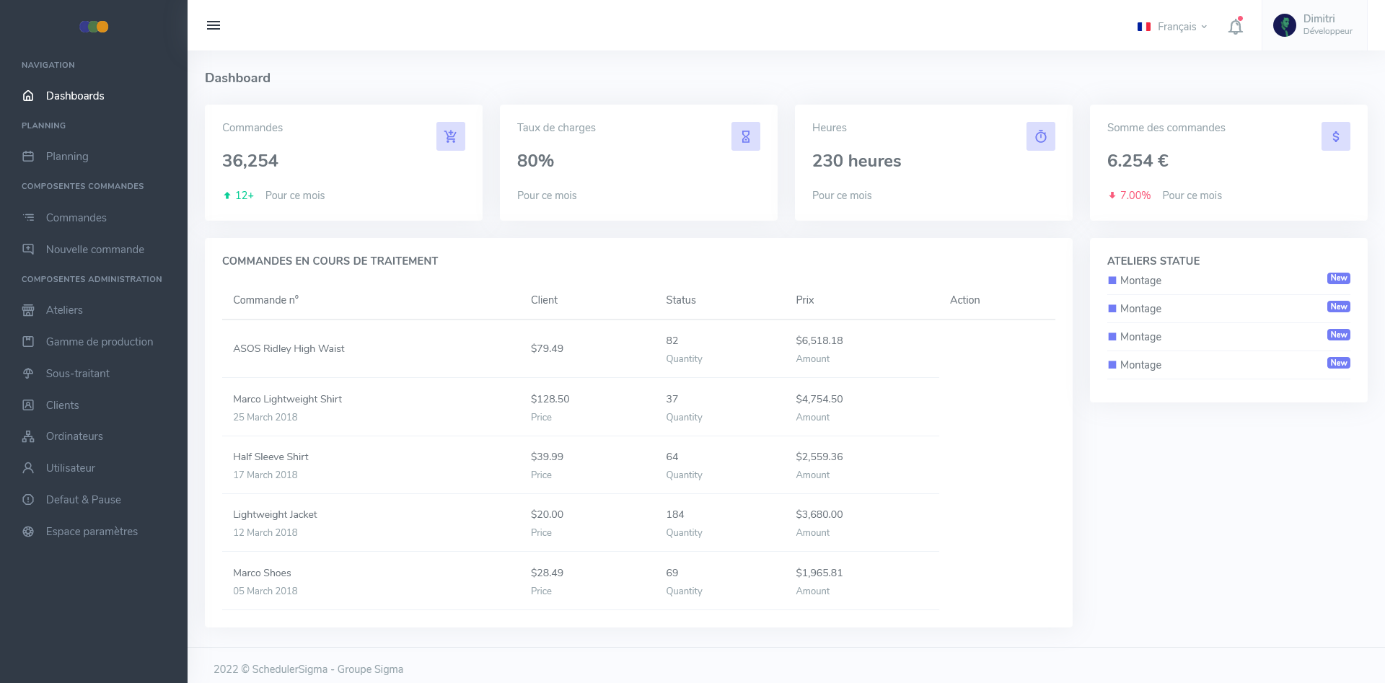This screenshot has width=1385, height=683.
Task: Click the 230 heures value
Action: (856, 161)
